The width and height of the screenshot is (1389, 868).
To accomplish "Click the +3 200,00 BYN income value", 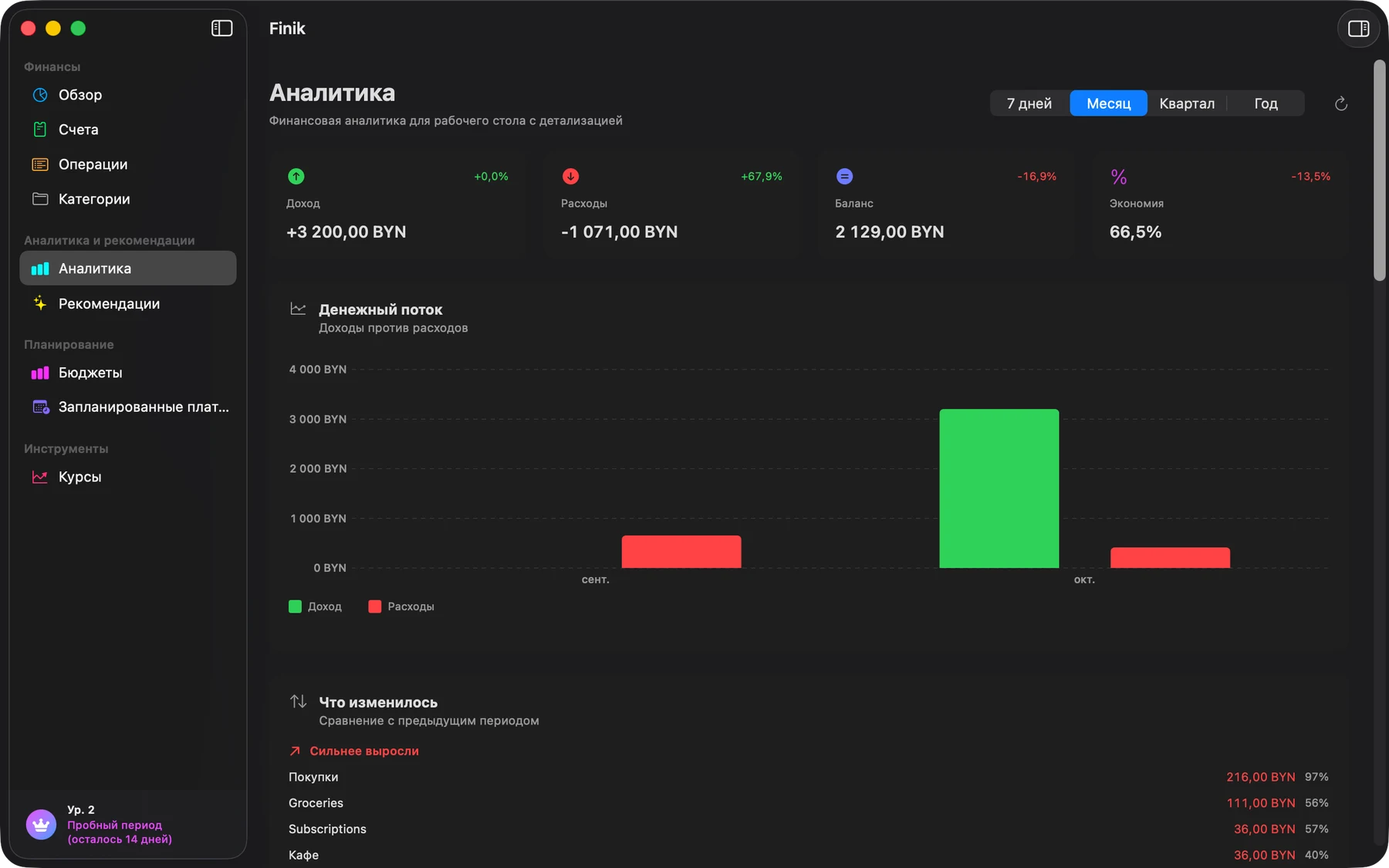I will pos(346,232).
